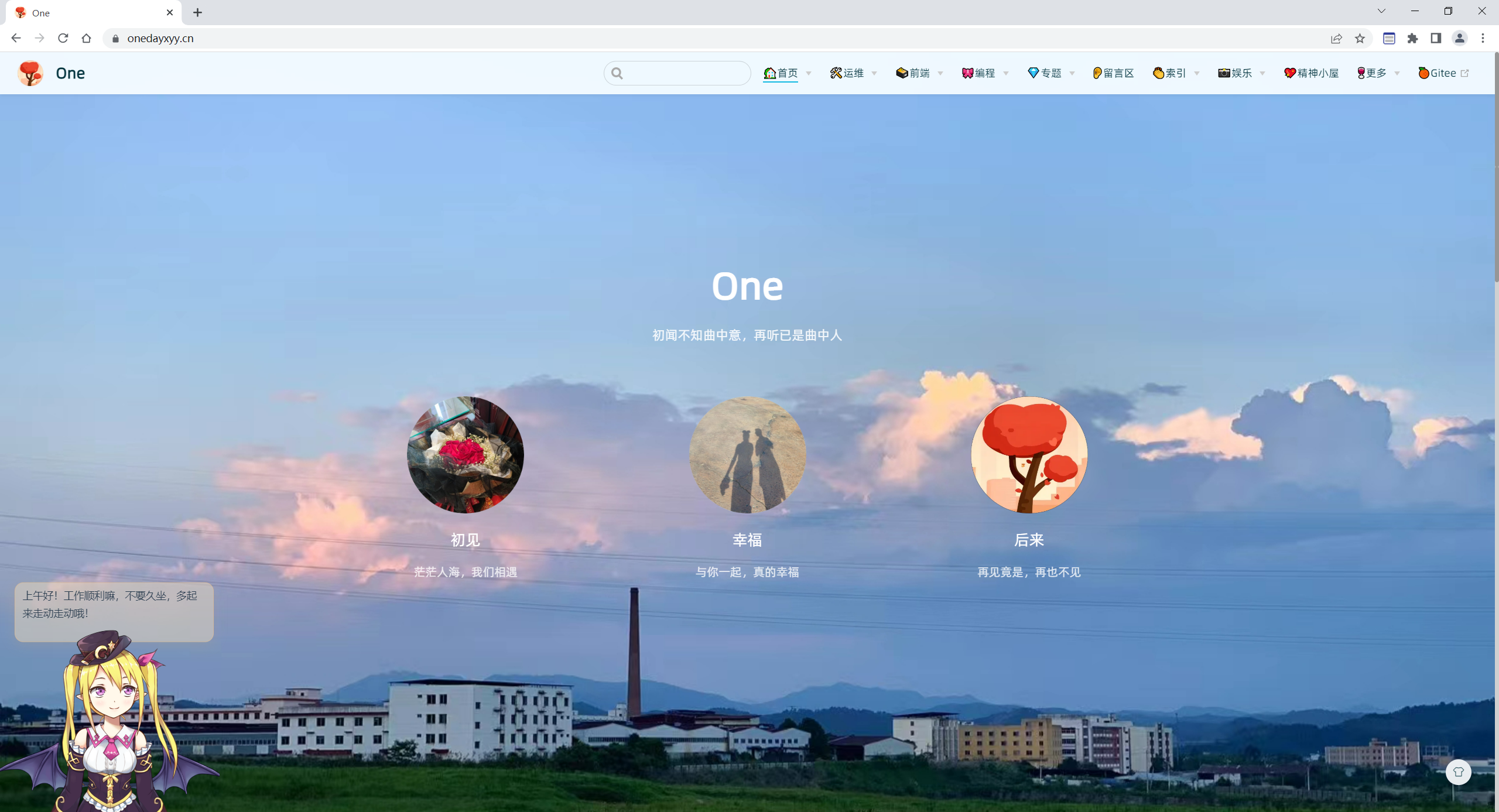1499x812 pixels.
Task: Open the extensions puzzle icon
Action: [1413, 39]
